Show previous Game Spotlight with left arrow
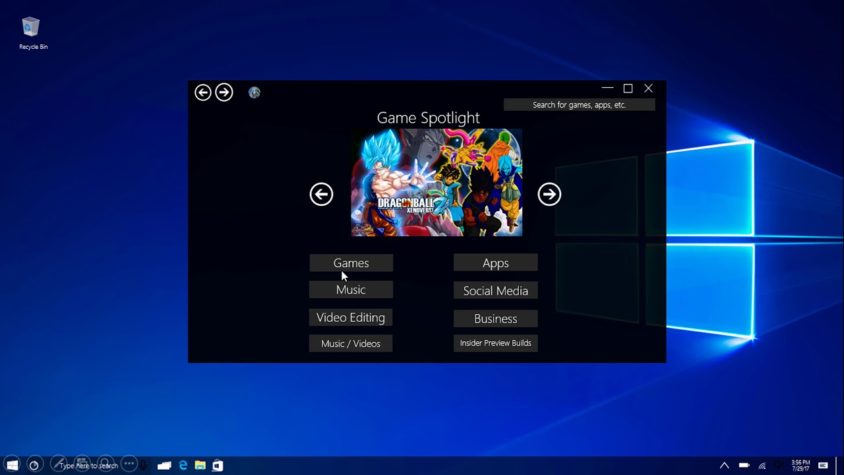844x475 pixels. (321, 194)
